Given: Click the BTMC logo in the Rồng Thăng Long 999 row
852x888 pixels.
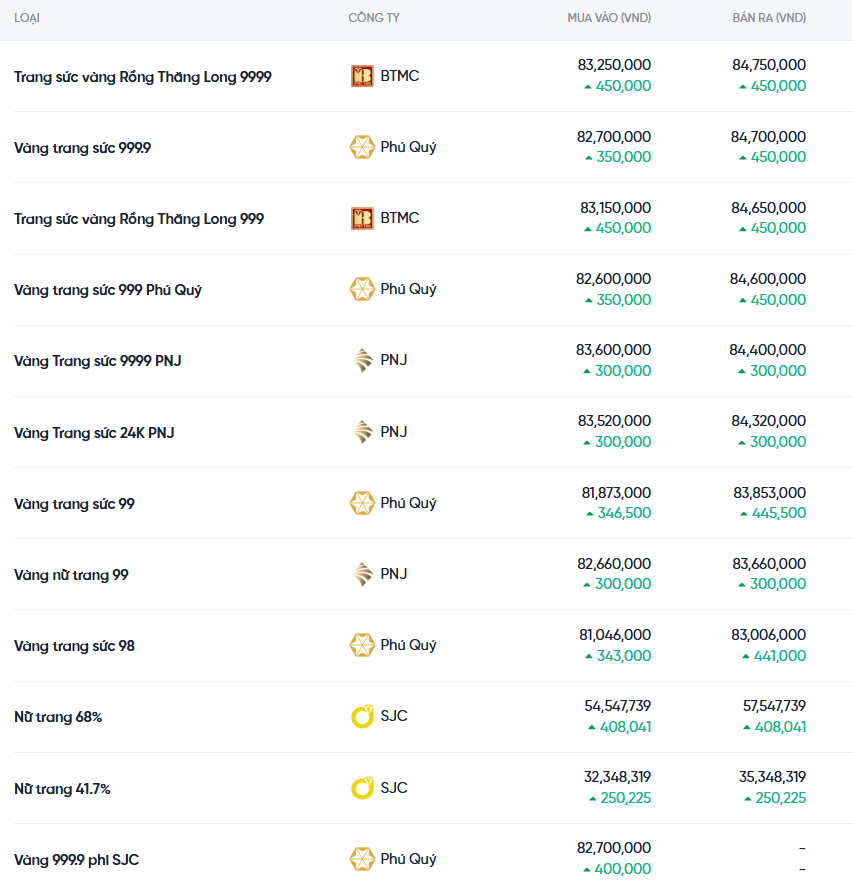Looking at the screenshot, I should click(x=361, y=218).
